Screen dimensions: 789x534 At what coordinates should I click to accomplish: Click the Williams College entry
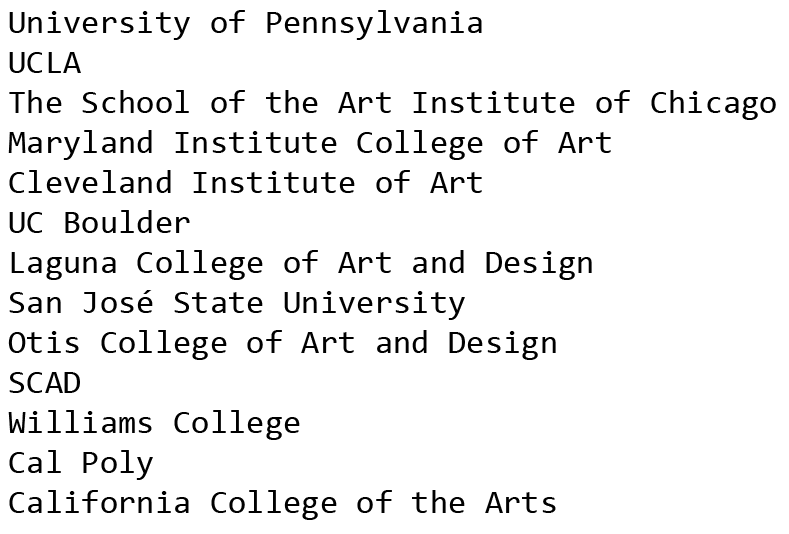[154, 424]
